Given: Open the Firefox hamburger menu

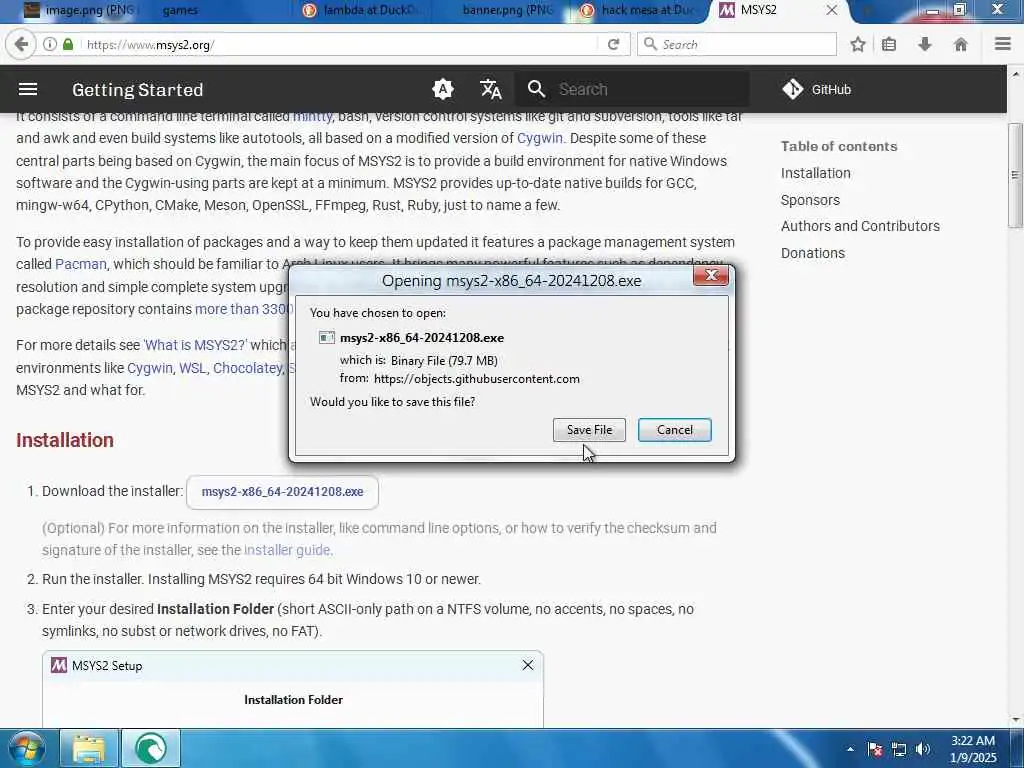Looking at the screenshot, I should (1003, 44).
